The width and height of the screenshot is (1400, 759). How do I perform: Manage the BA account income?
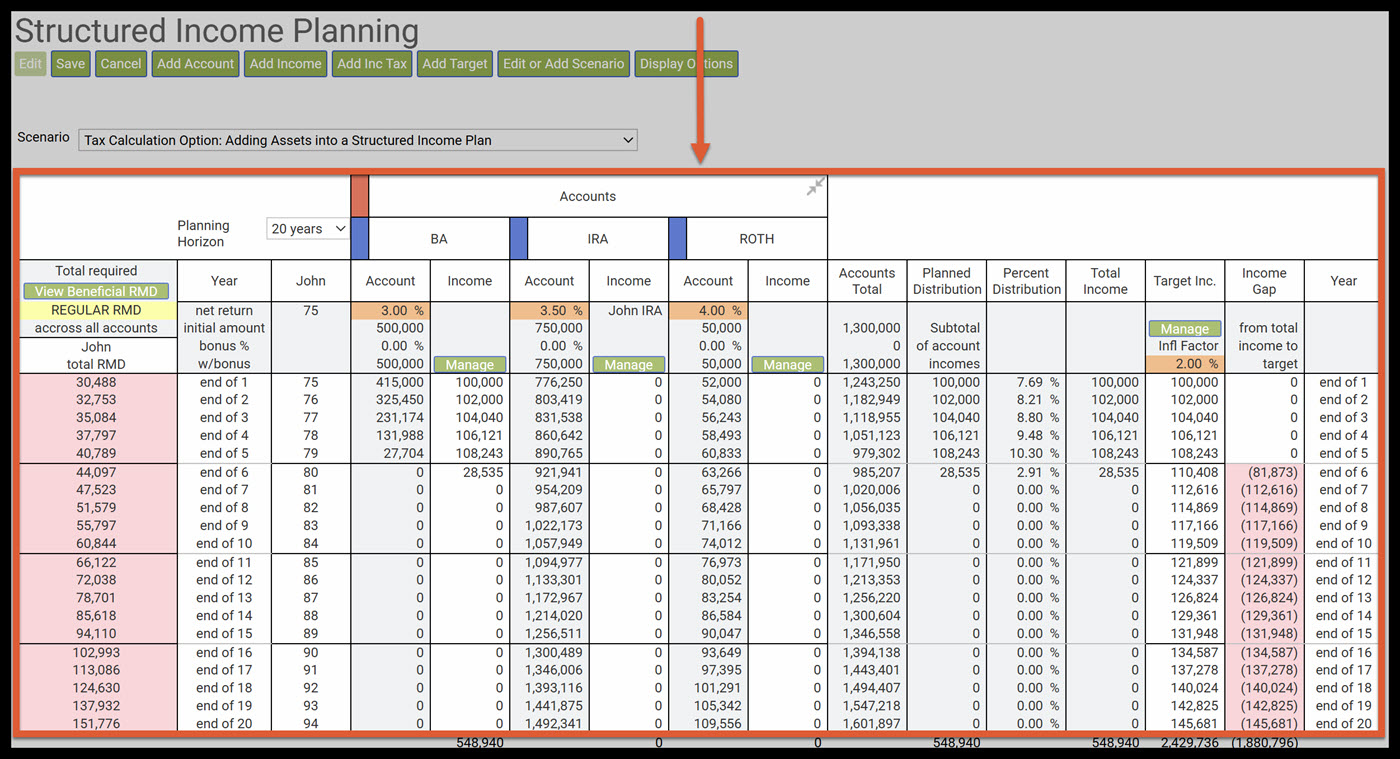[x=470, y=365]
